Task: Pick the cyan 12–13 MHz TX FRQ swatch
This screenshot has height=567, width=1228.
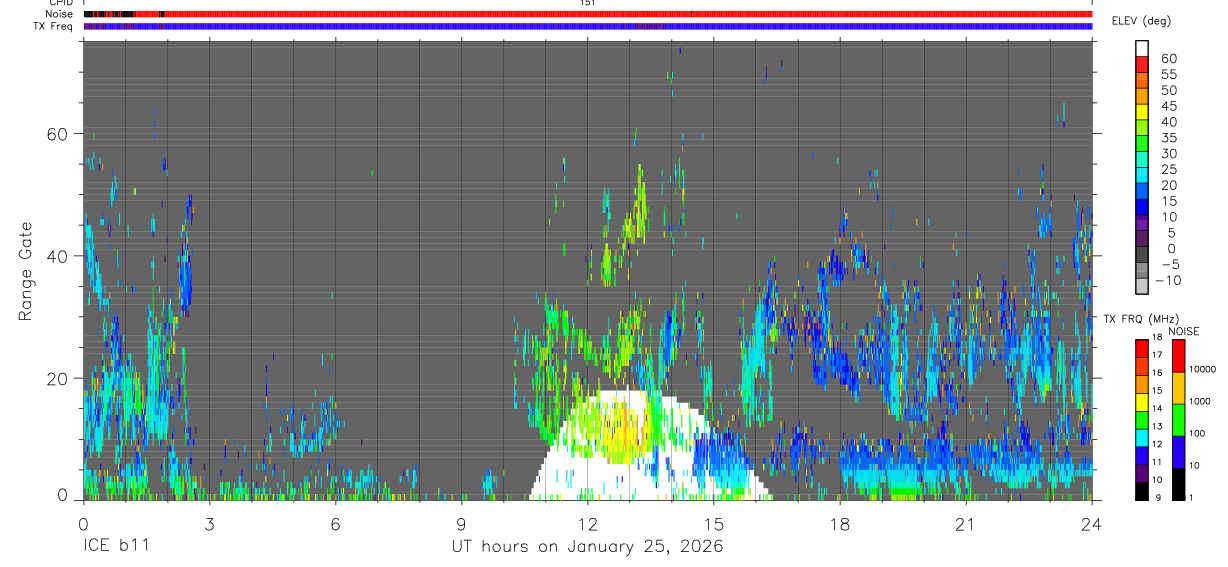Action: (x=1142, y=437)
